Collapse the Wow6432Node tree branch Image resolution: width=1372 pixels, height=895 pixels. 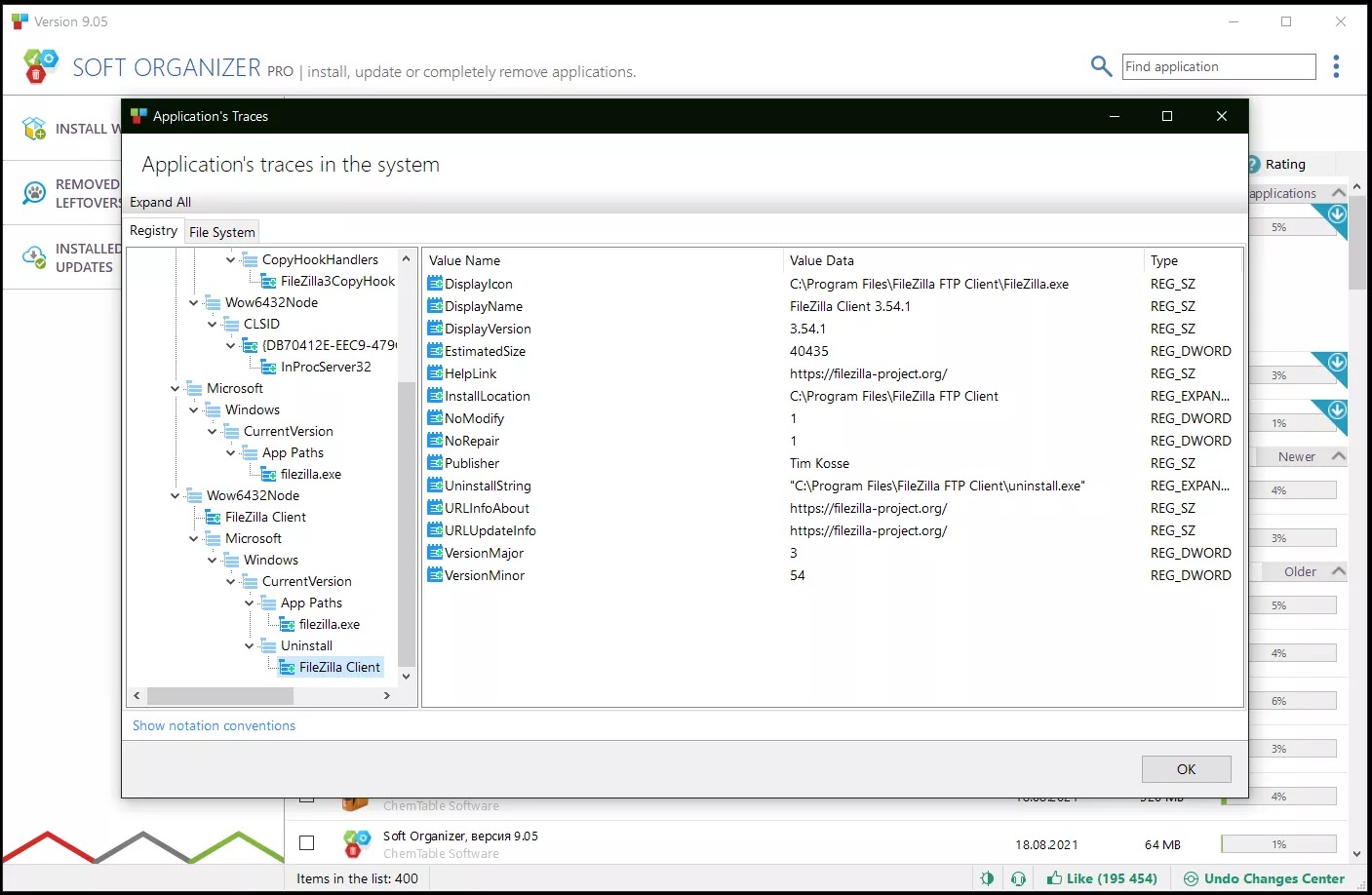click(175, 495)
